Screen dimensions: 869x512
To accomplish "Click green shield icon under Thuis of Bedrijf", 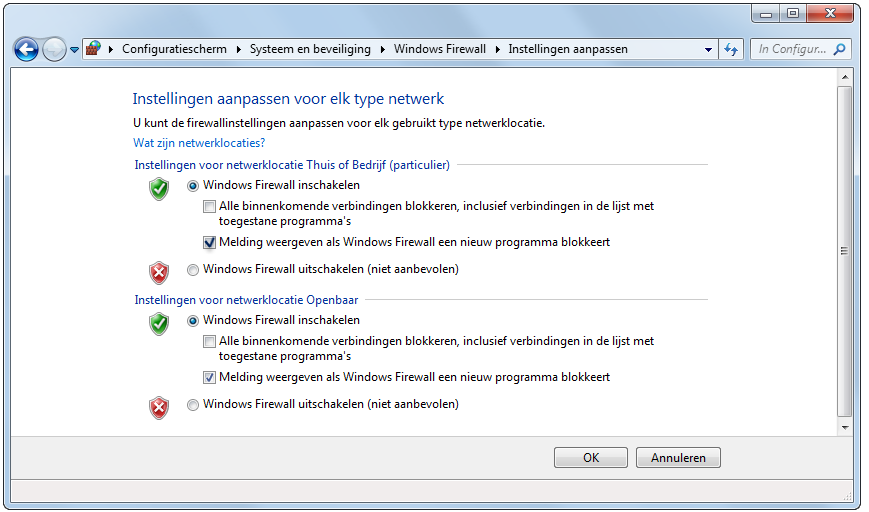I will pyautogui.click(x=159, y=188).
